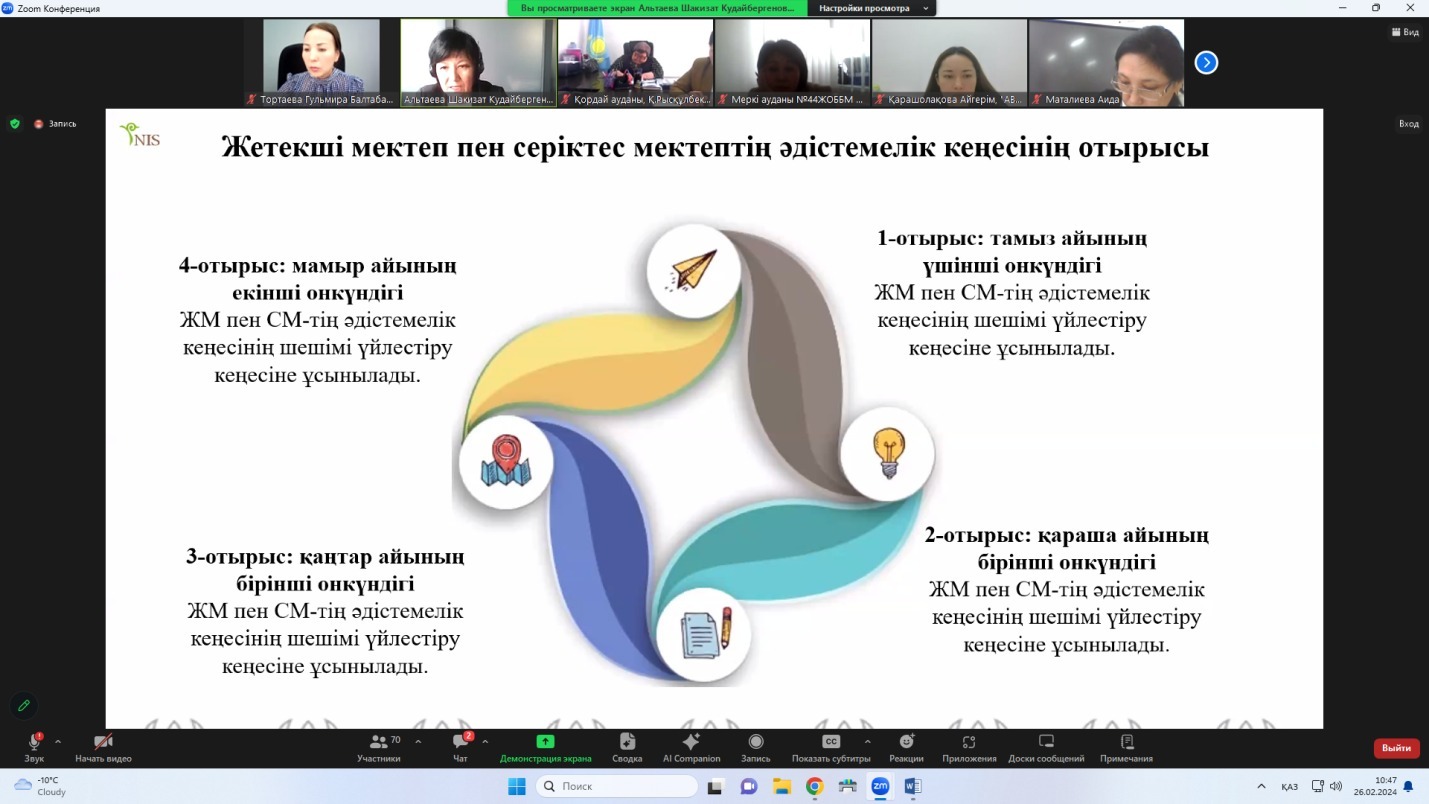Open the Участники participants panel
The height and width of the screenshot is (804, 1429).
point(379,747)
